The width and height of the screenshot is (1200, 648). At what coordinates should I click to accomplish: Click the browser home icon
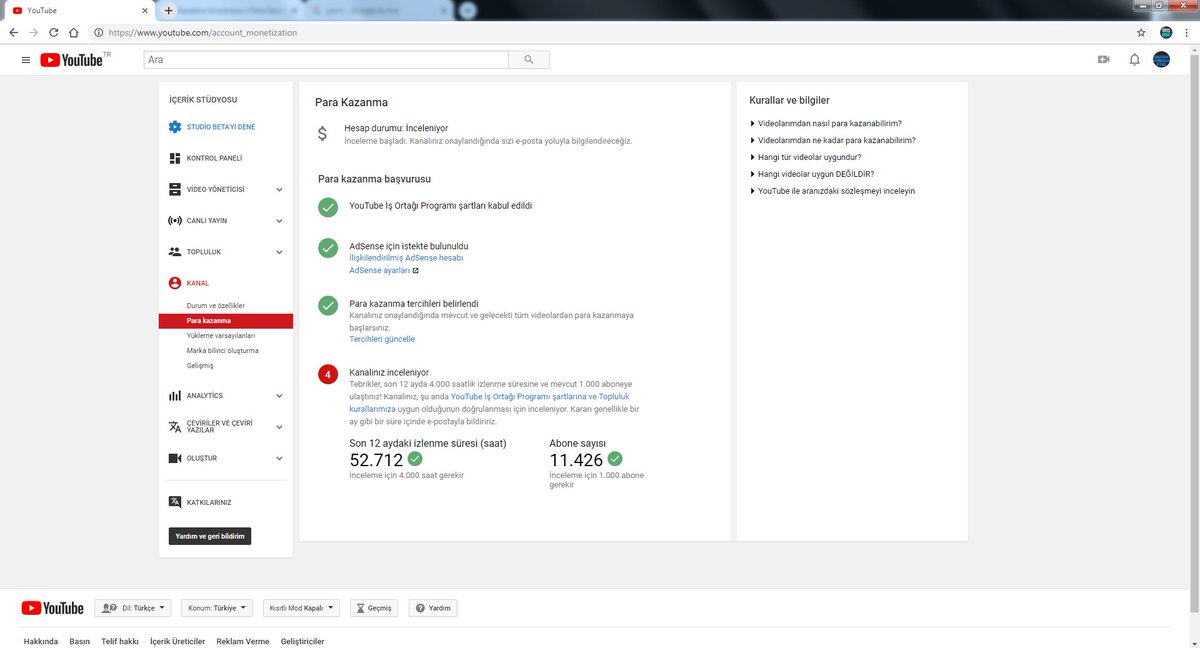coord(74,32)
